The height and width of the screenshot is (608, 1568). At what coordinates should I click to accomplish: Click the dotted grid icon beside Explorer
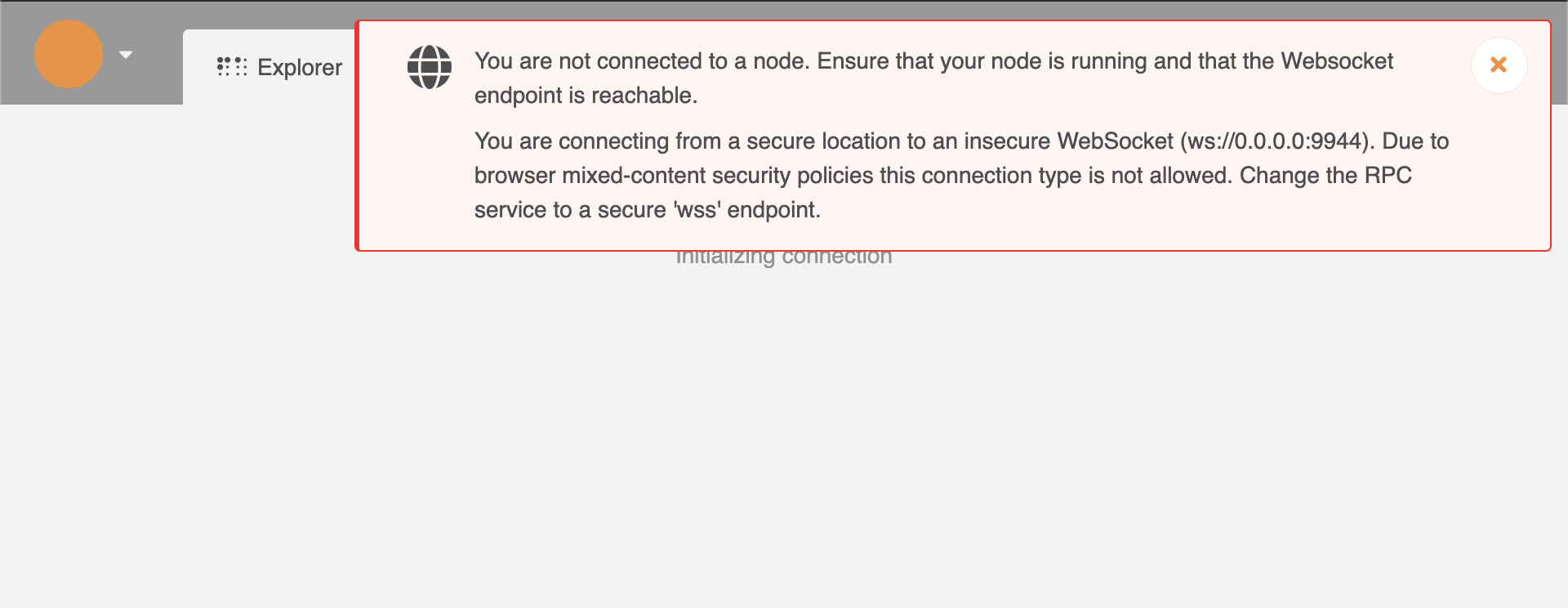(x=232, y=67)
